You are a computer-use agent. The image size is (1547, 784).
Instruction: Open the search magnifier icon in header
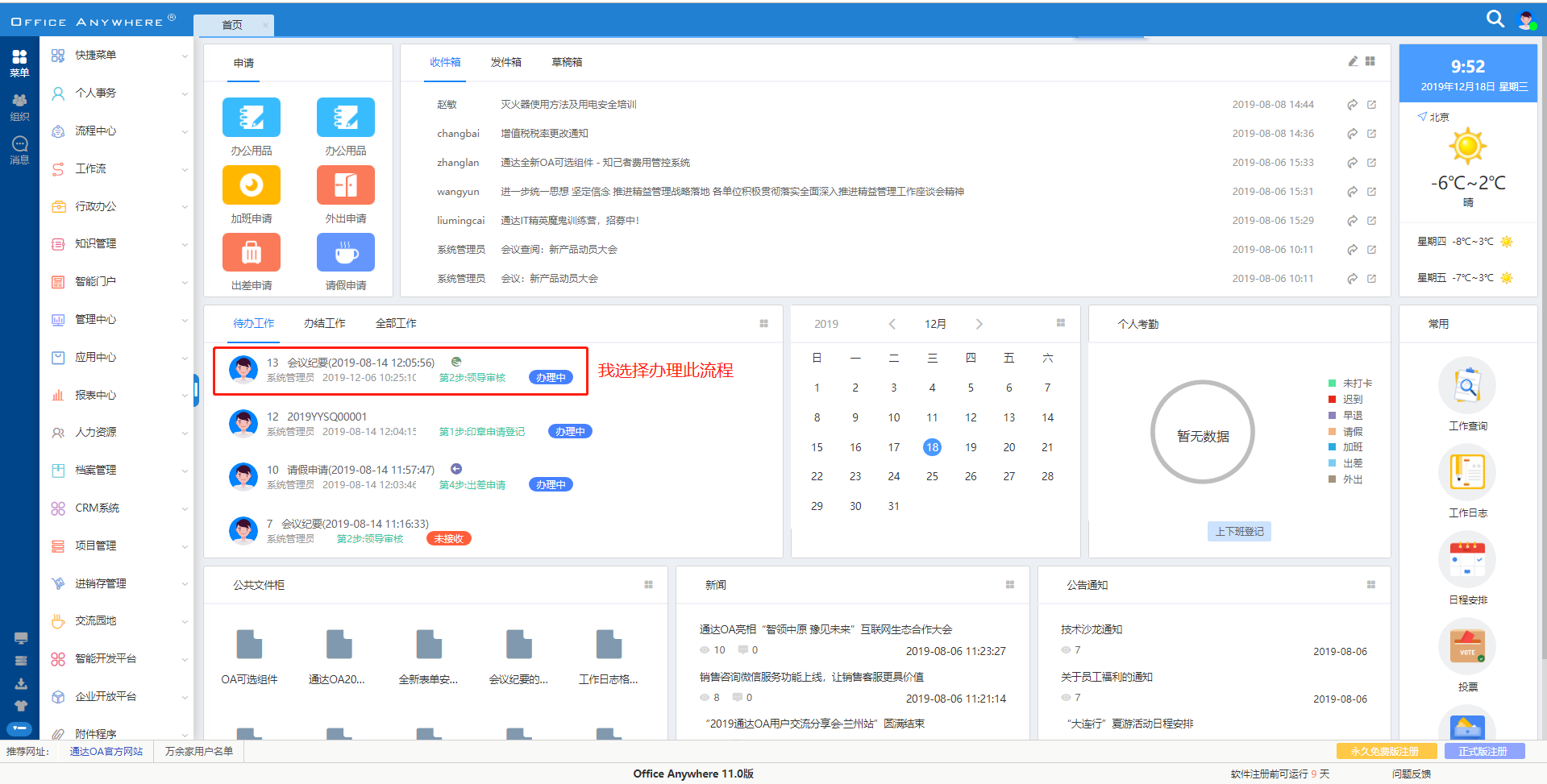point(1495,19)
